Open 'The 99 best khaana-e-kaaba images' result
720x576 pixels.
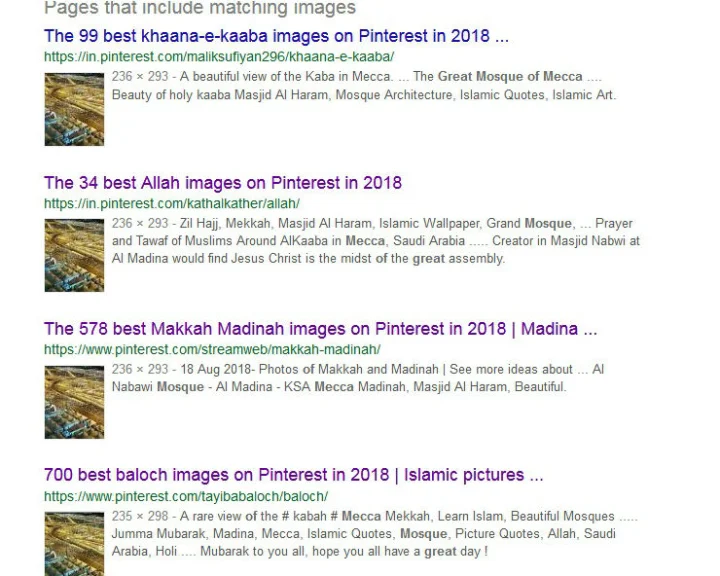click(x=276, y=36)
